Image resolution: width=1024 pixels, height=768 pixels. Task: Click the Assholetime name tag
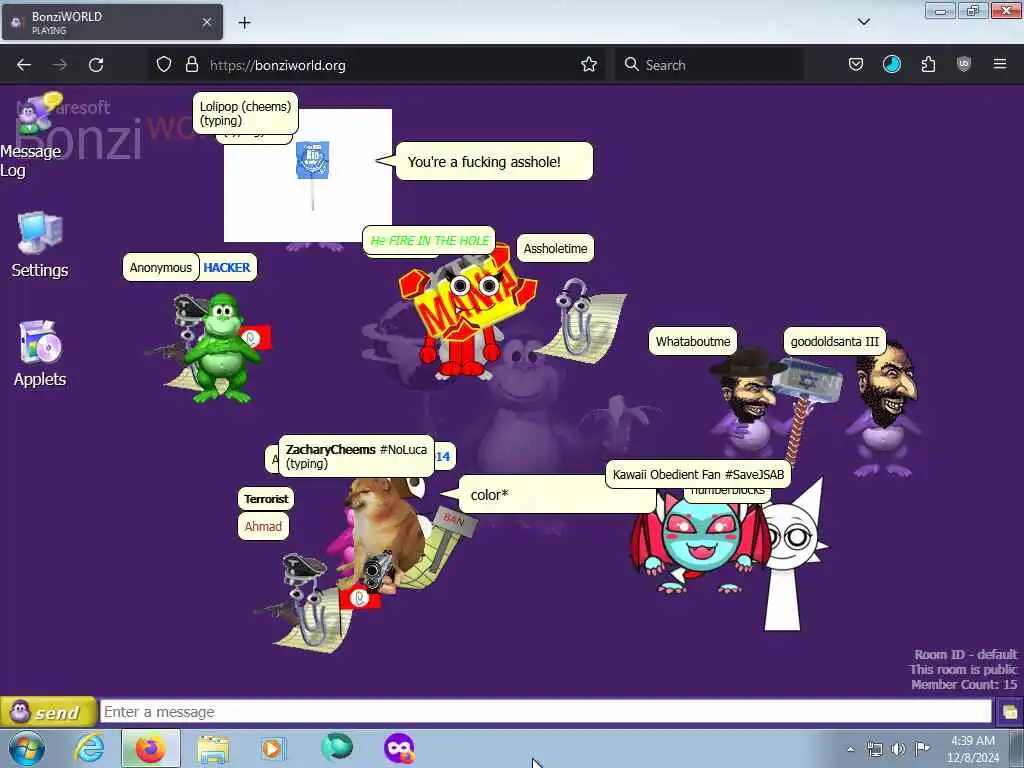[555, 249]
